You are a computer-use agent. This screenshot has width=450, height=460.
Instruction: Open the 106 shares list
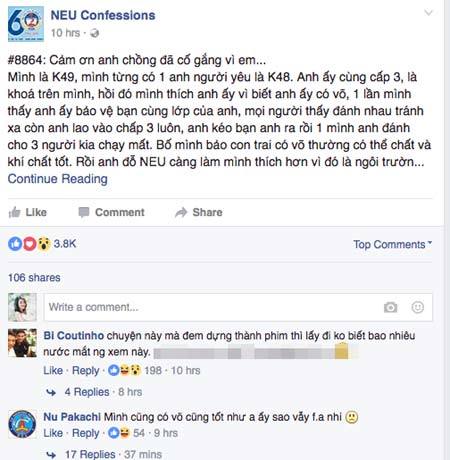click(x=34, y=278)
